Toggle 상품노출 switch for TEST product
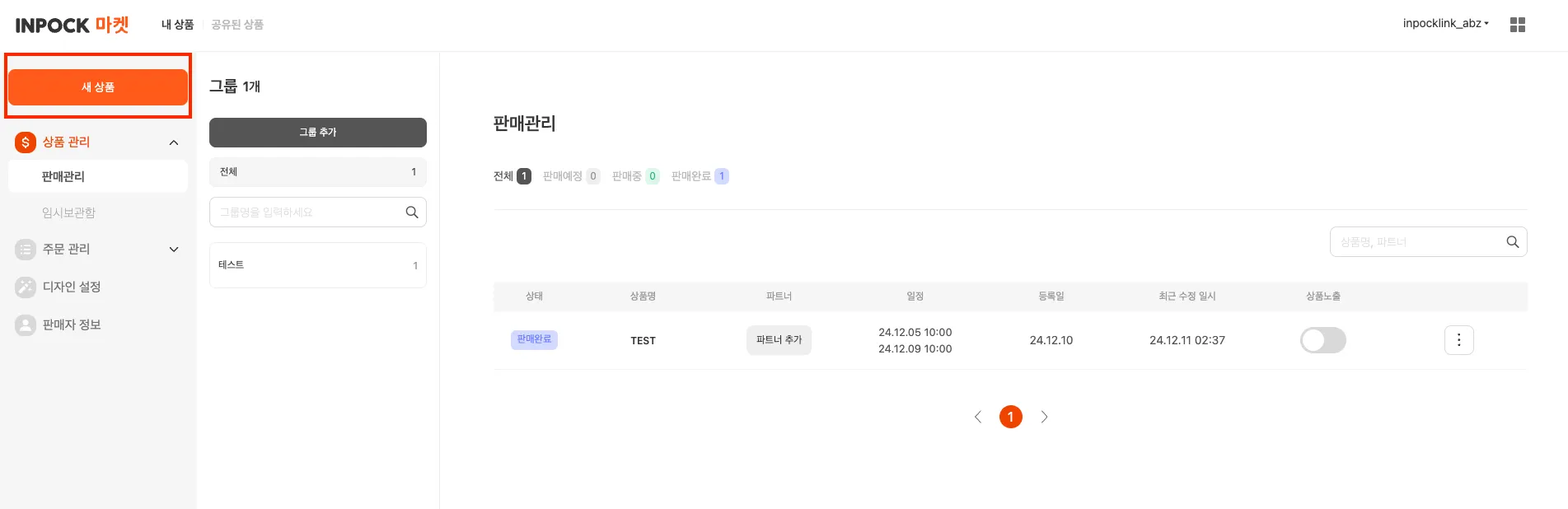Screen dimensions: 1568x509 point(1322,340)
